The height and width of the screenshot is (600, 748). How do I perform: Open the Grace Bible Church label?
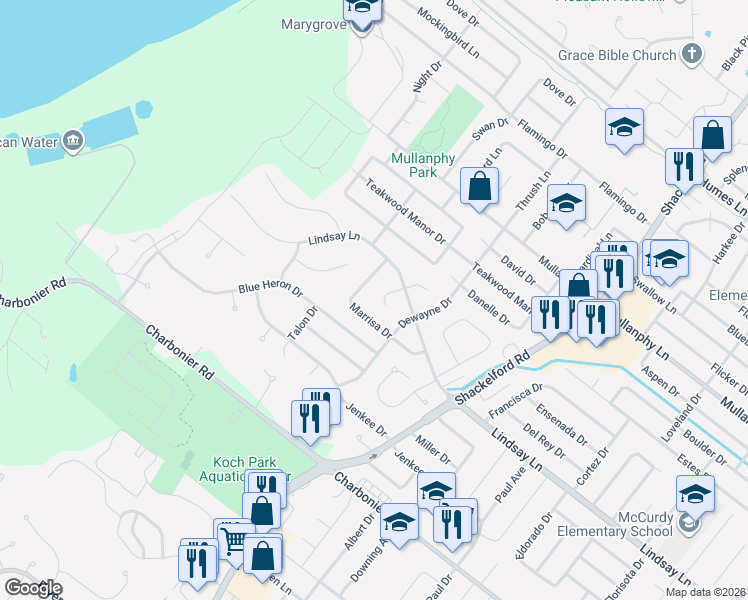[617, 55]
